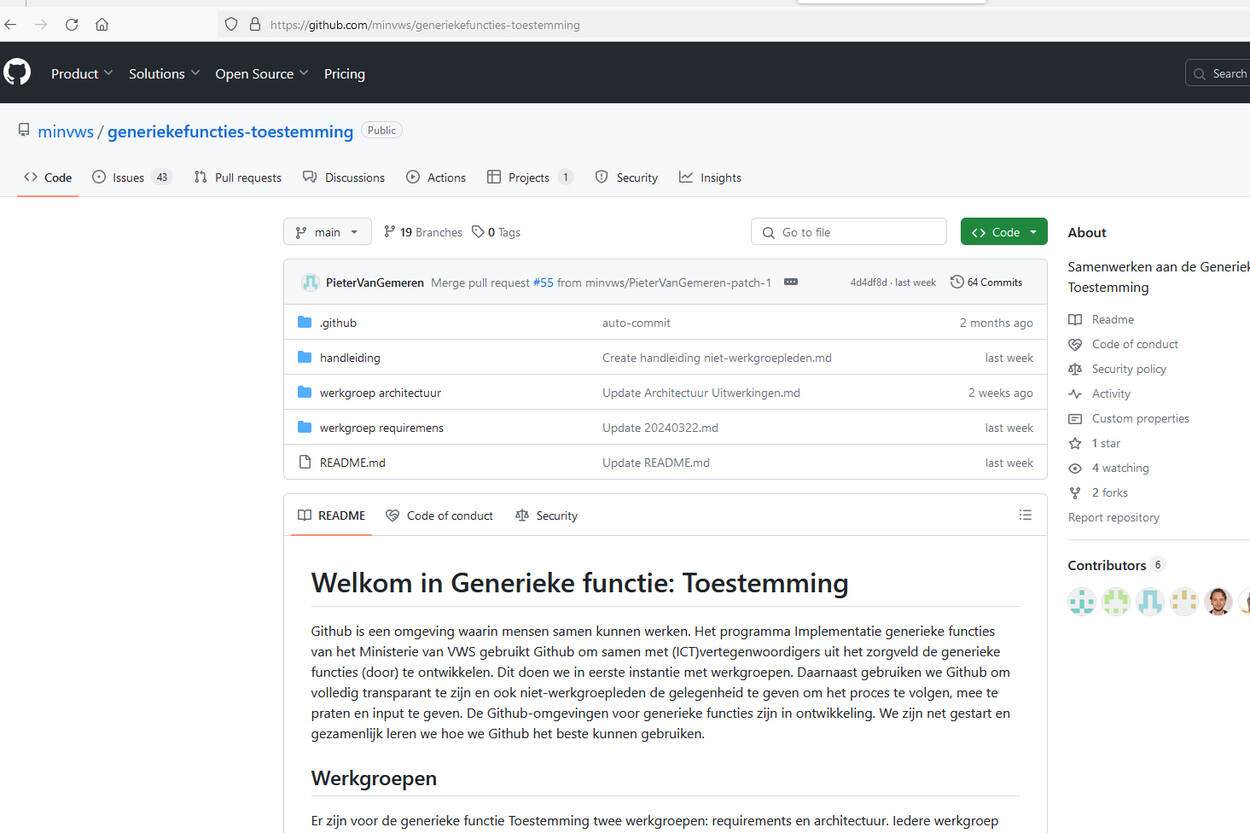
Task: Switch to the Issues tab
Action: click(x=132, y=177)
